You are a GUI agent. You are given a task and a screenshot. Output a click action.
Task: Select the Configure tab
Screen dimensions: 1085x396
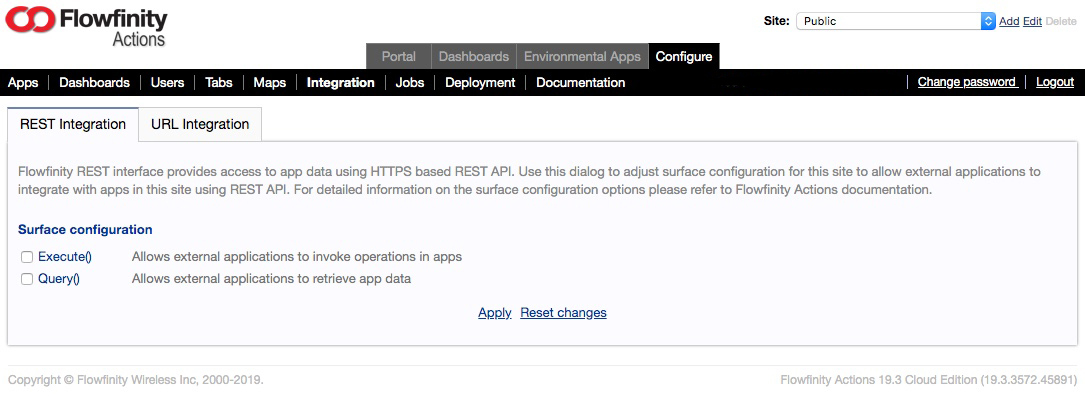(x=684, y=57)
